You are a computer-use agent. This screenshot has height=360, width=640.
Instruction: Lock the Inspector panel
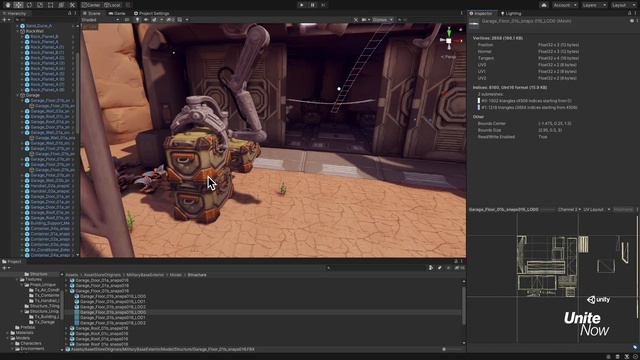pos(629,13)
